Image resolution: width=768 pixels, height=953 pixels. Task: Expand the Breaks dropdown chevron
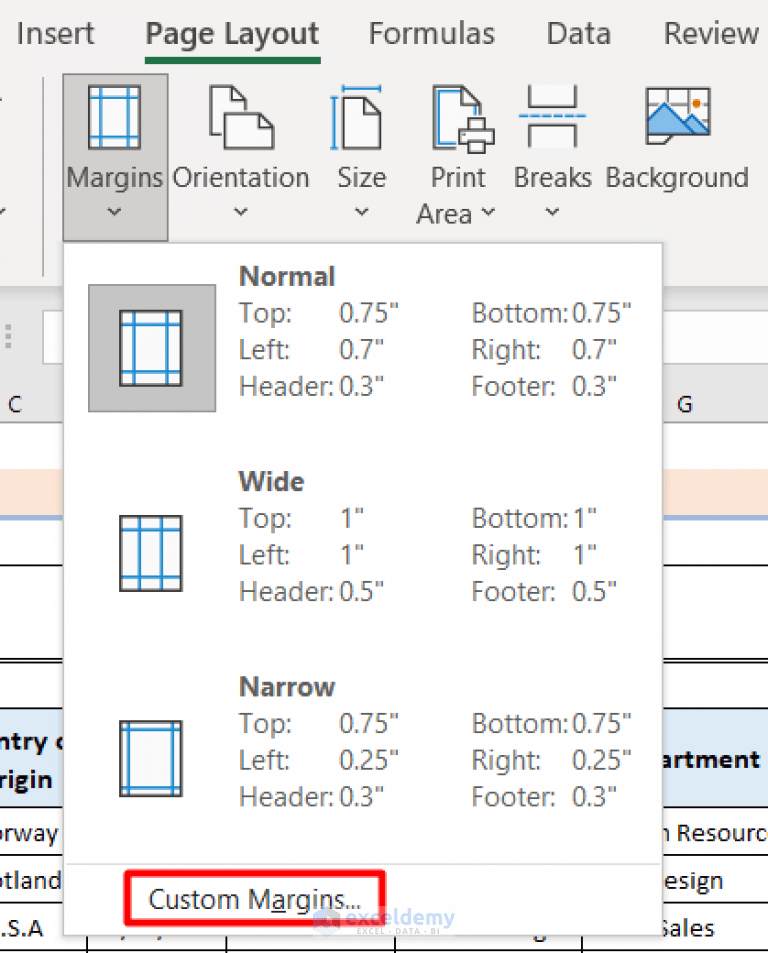tap(552, 212)
